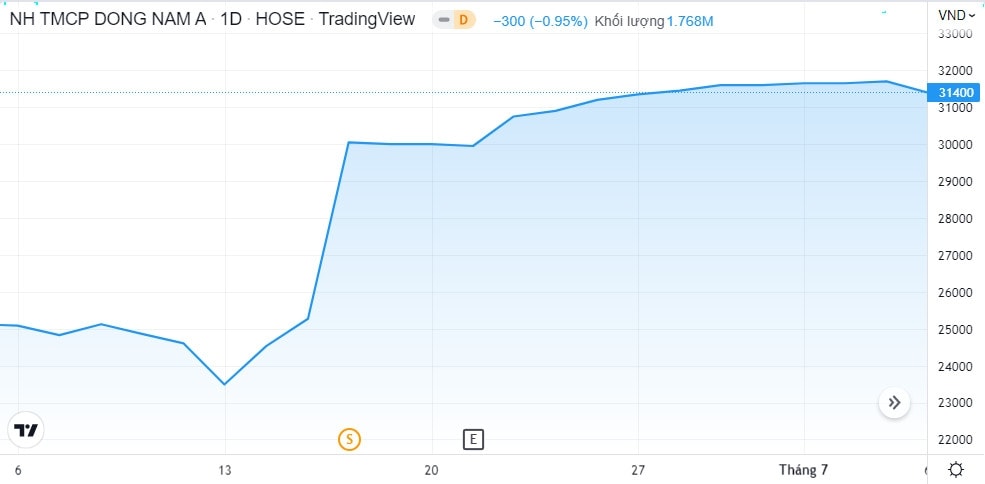Click the 33000 price axis label

955,34
